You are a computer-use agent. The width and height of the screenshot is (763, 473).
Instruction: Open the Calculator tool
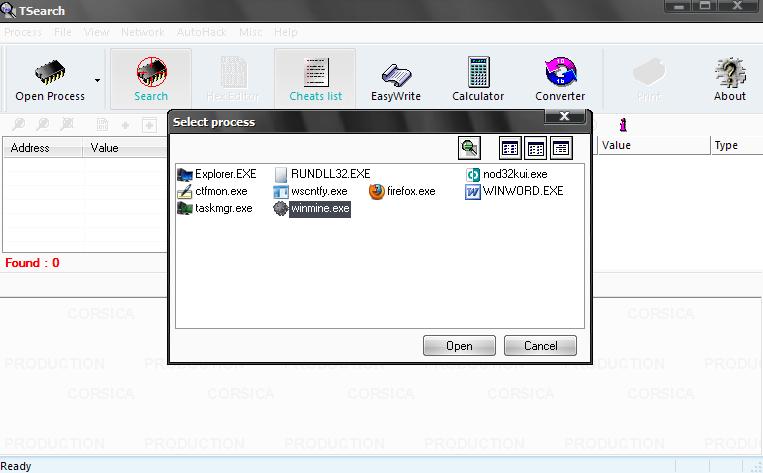(x=478, y=79)
